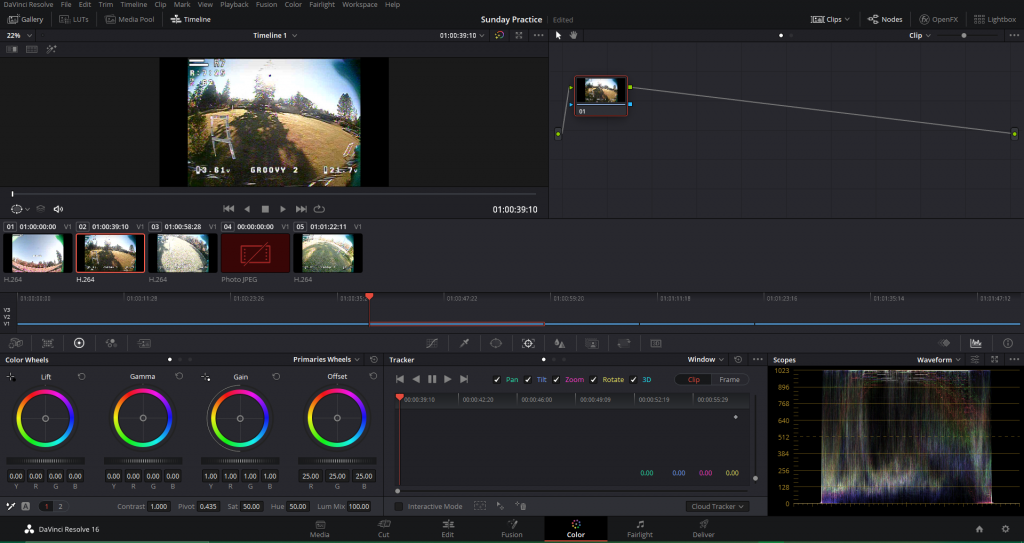Select clip 03 thumbnail

tap(183, 253)
